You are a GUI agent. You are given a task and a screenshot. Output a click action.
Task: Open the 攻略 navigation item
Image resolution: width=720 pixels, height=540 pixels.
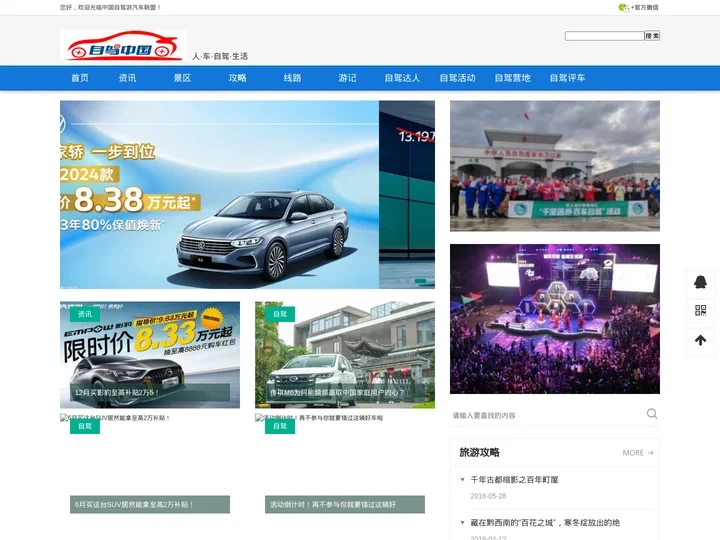pyautogui.click(x=237, y=78)
